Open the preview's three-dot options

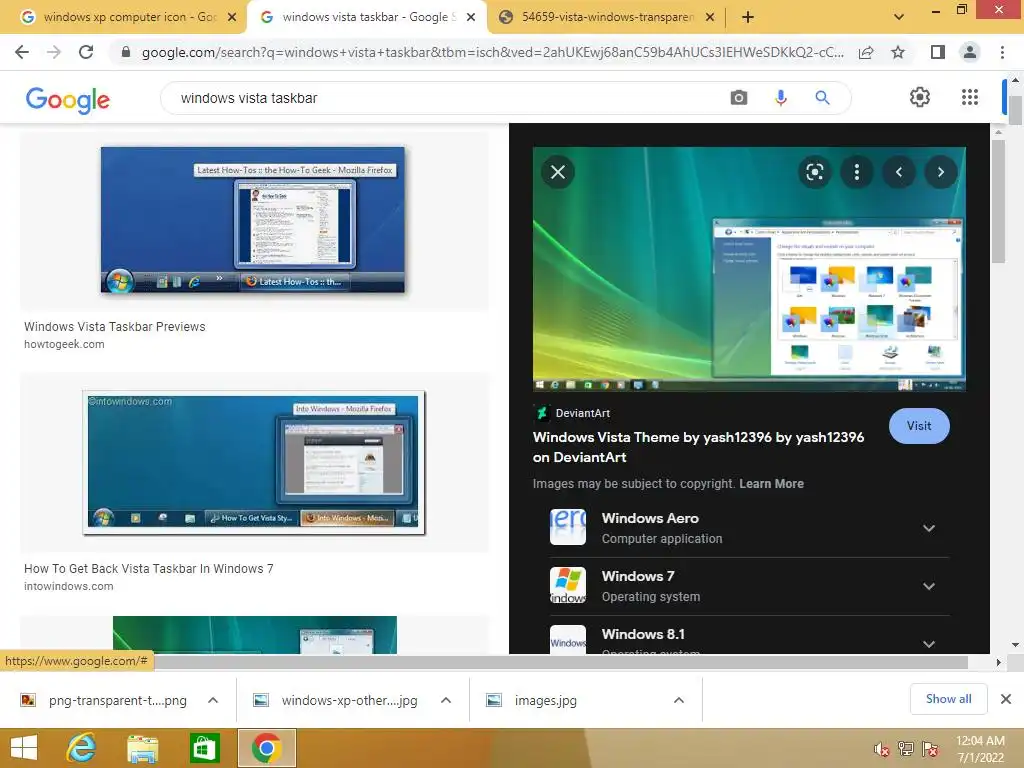[x=857, y=172]
